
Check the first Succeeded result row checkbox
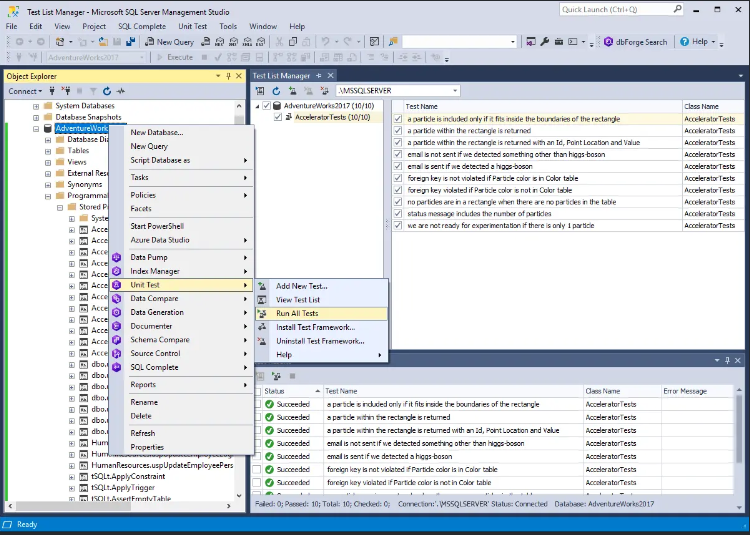pyautogui.click(x=257, y=404)
